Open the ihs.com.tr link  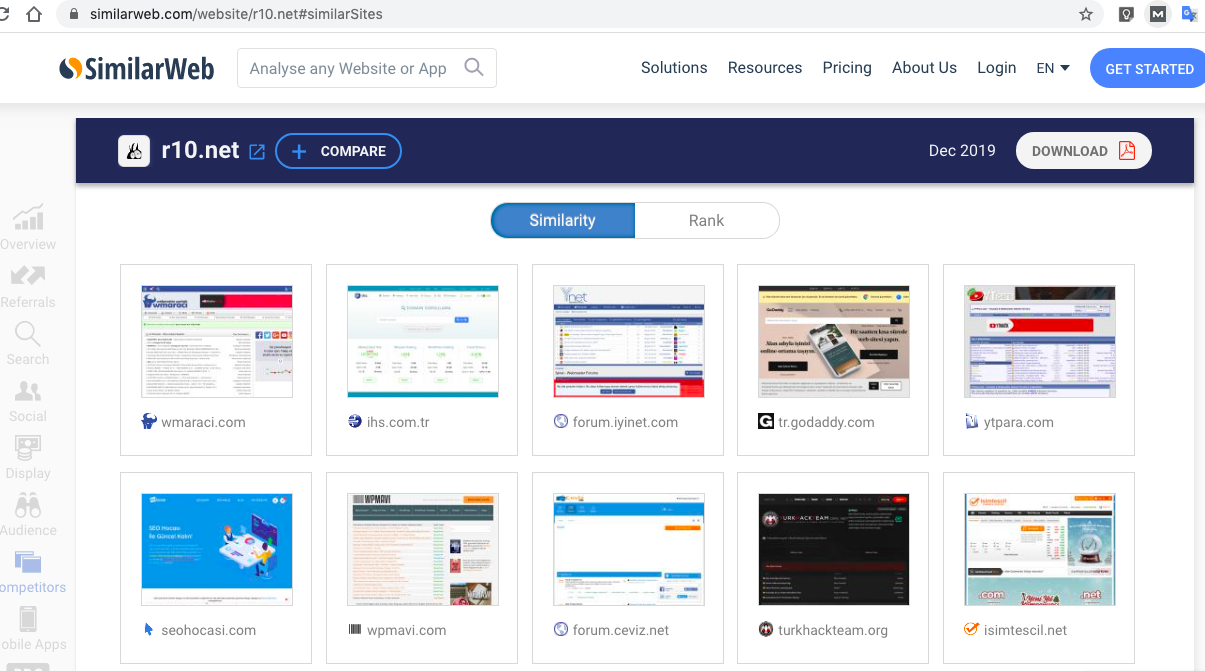coord(398,422)
